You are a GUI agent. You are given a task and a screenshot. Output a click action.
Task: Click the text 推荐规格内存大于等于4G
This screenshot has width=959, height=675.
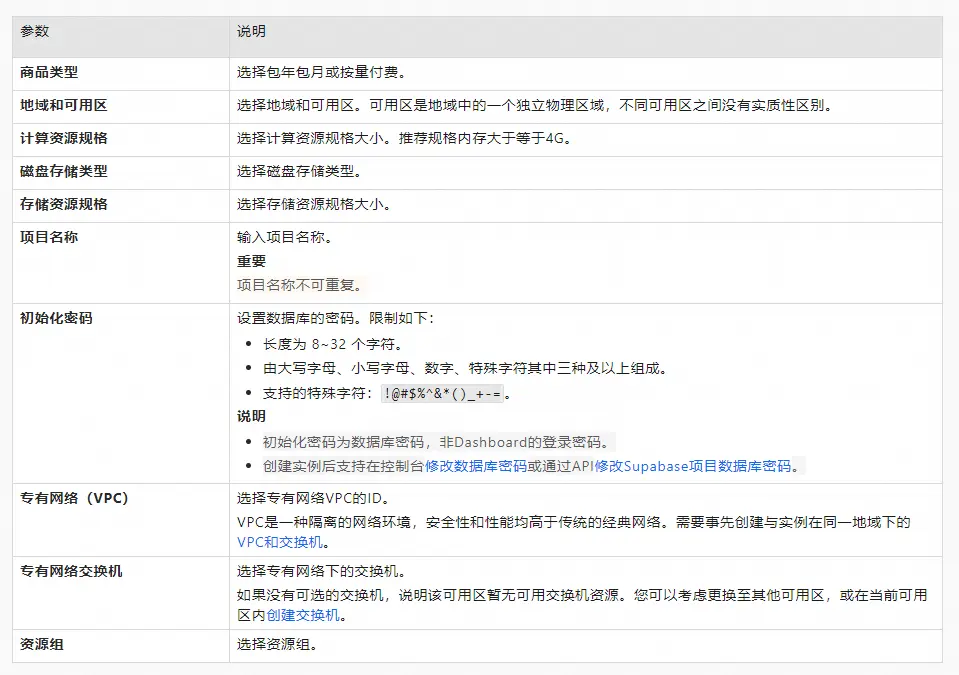click(485, 139)
